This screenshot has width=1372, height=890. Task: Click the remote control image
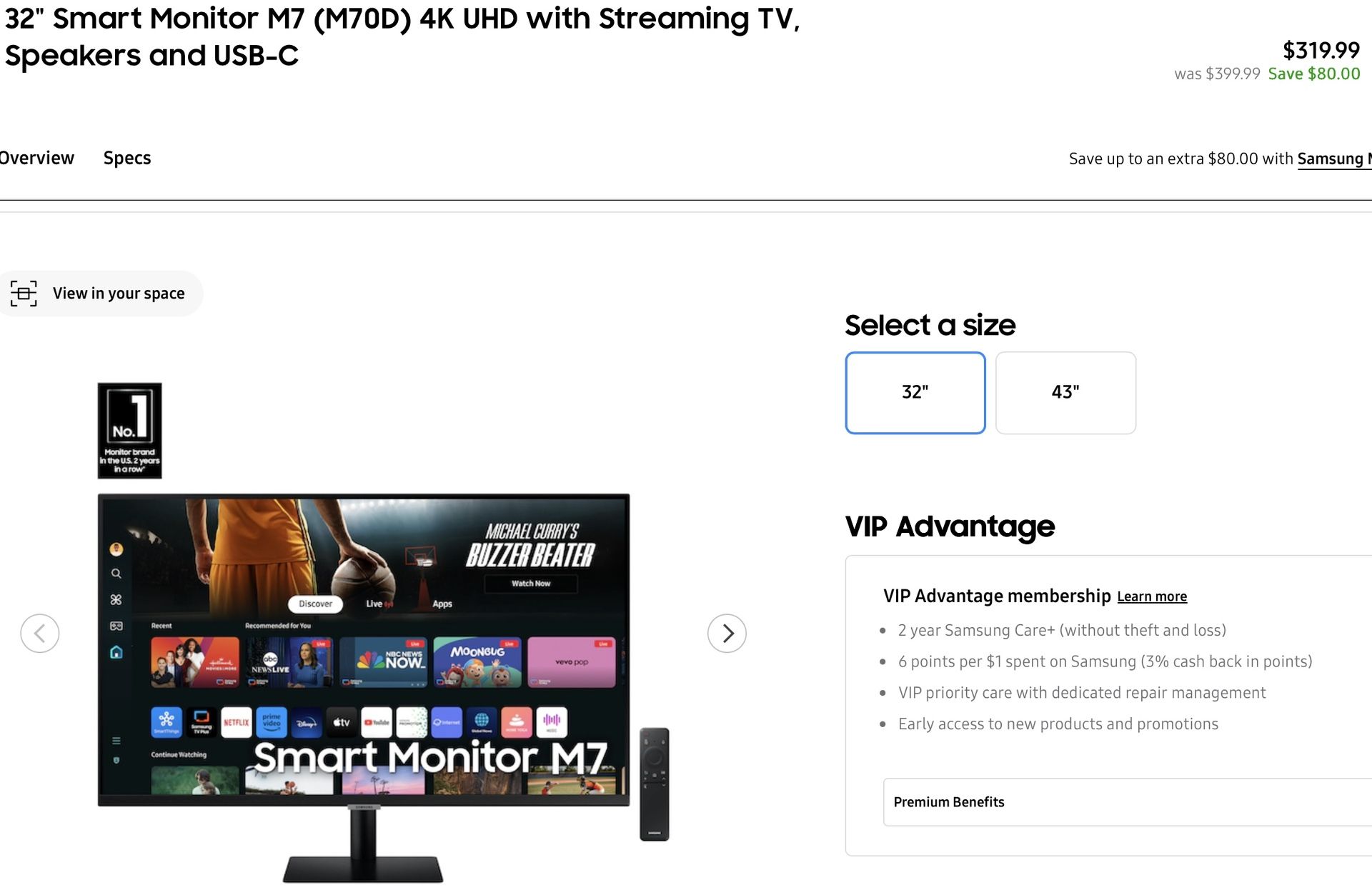tap(654, 784)
